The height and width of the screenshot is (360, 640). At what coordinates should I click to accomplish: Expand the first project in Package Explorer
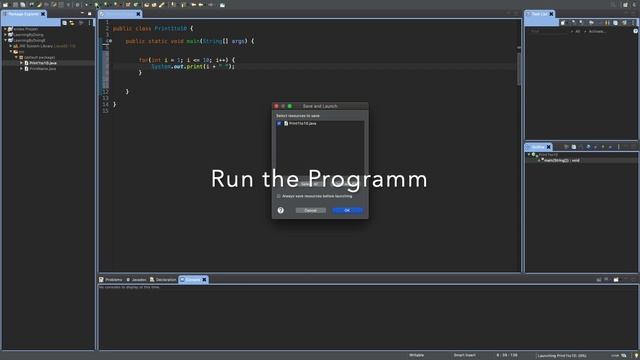pos(5,29)
